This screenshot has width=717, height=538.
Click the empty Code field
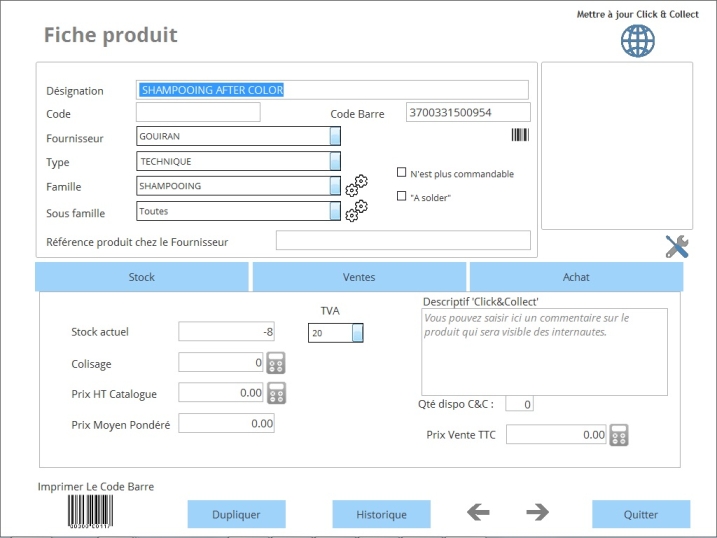[x=198, y=112]
